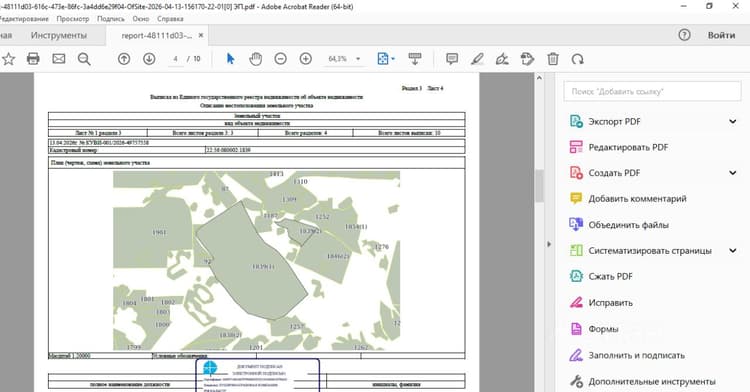The width and height of the screenshot is (750, 392).
Task: Zoom in with plus icon
Action: coord(306,59)
